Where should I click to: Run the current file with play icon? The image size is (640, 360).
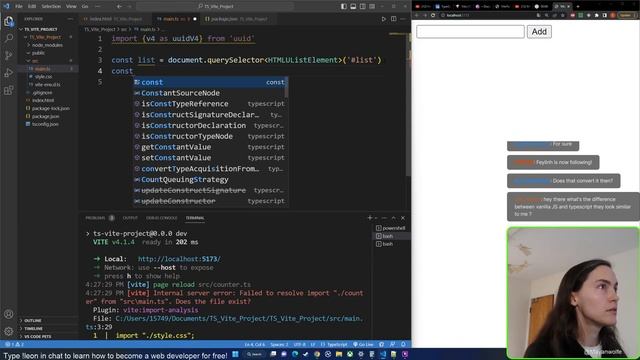[384, 19]
